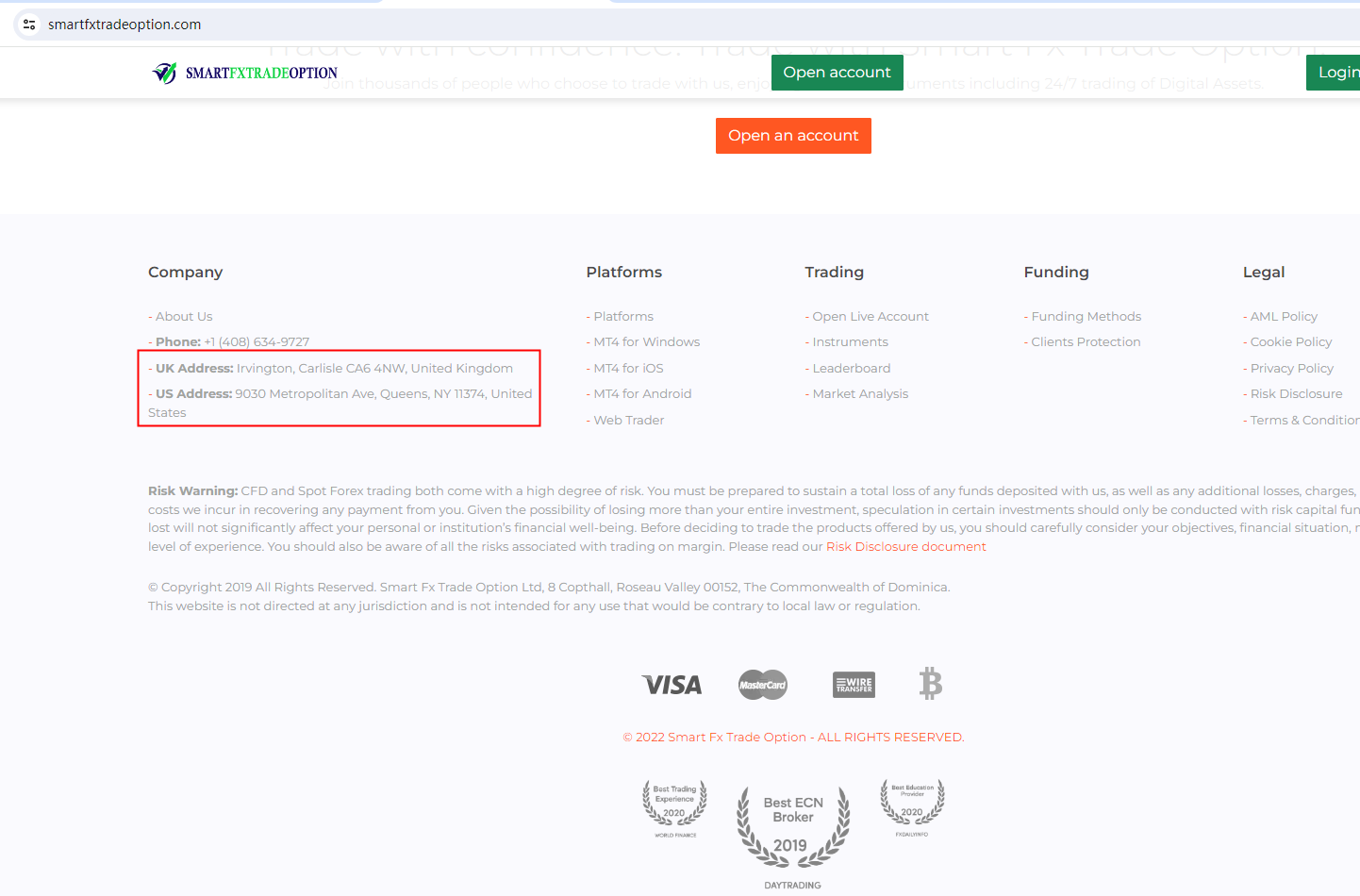This screenshot has height=896, width=1360.
Task: Open the Cookie Policy link
Action: [1291, 342]
